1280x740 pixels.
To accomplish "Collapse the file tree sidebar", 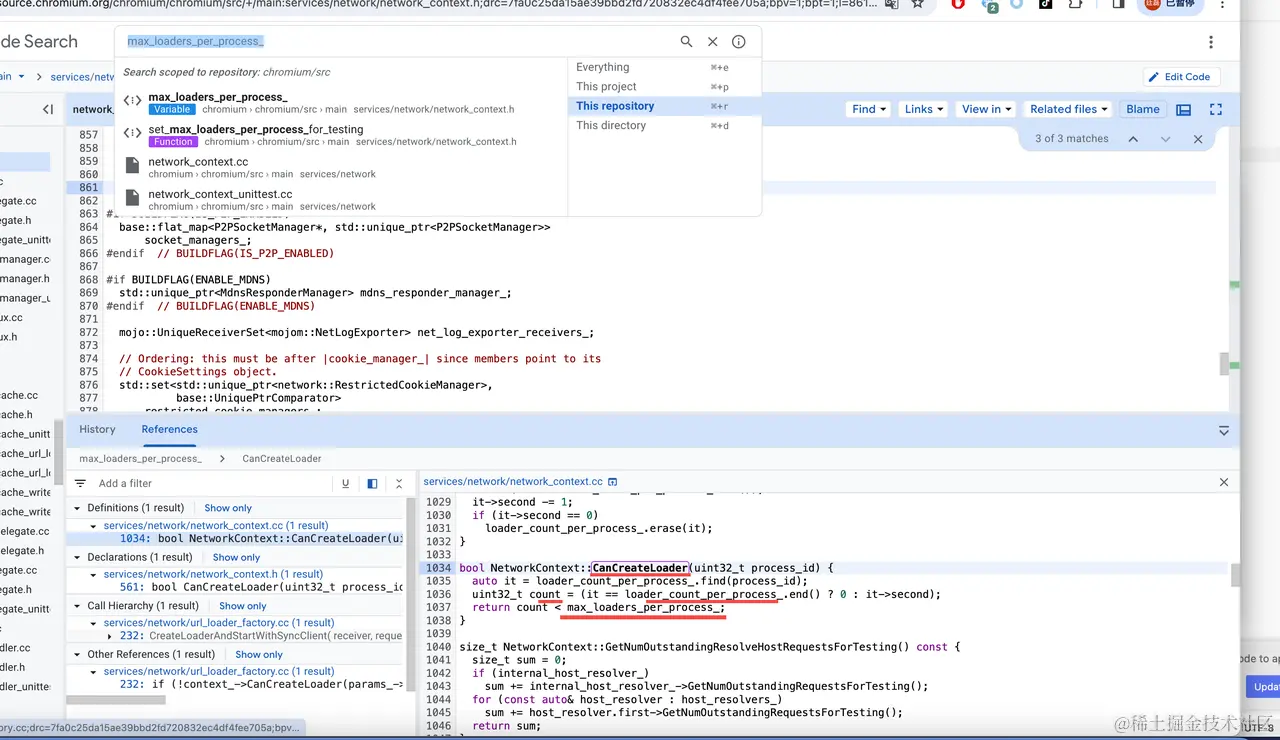I will tap(48, 109).
